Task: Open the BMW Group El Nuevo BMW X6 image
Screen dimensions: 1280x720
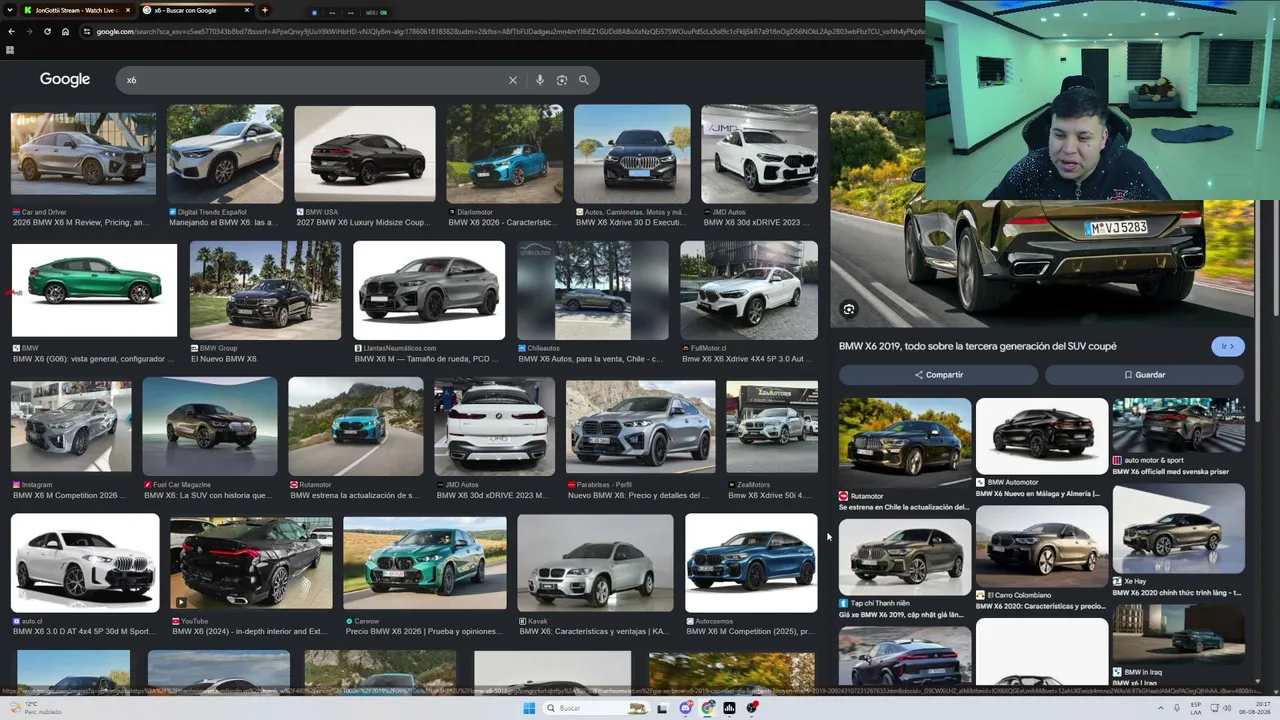Action: pos(265,290)
